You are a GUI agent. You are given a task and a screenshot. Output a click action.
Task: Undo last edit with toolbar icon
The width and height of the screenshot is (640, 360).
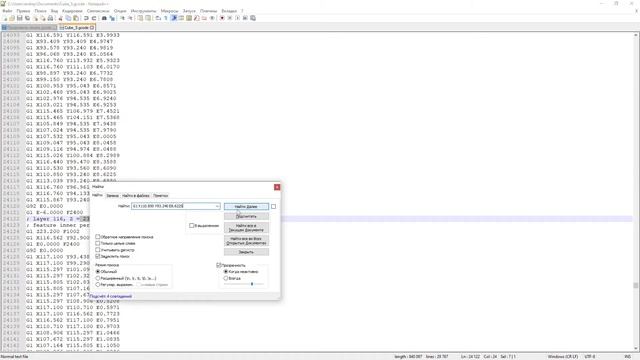[x=86, y=18]
